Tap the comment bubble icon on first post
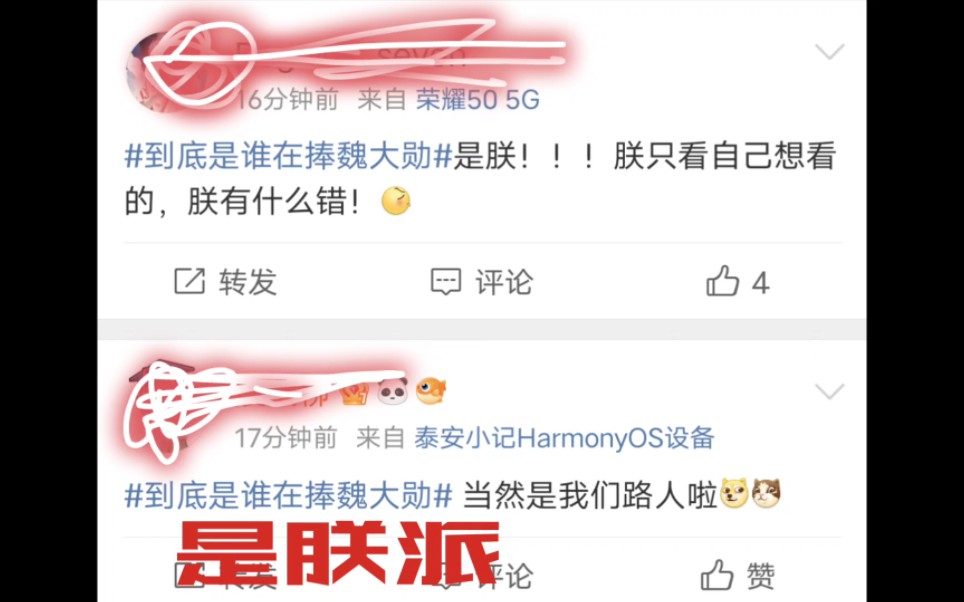 446,282
